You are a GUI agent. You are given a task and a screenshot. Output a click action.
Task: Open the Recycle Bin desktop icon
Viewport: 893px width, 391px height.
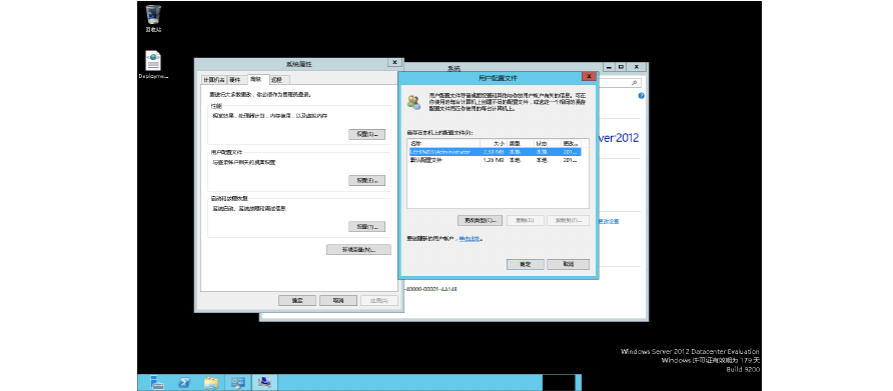(x=153, y=18)
